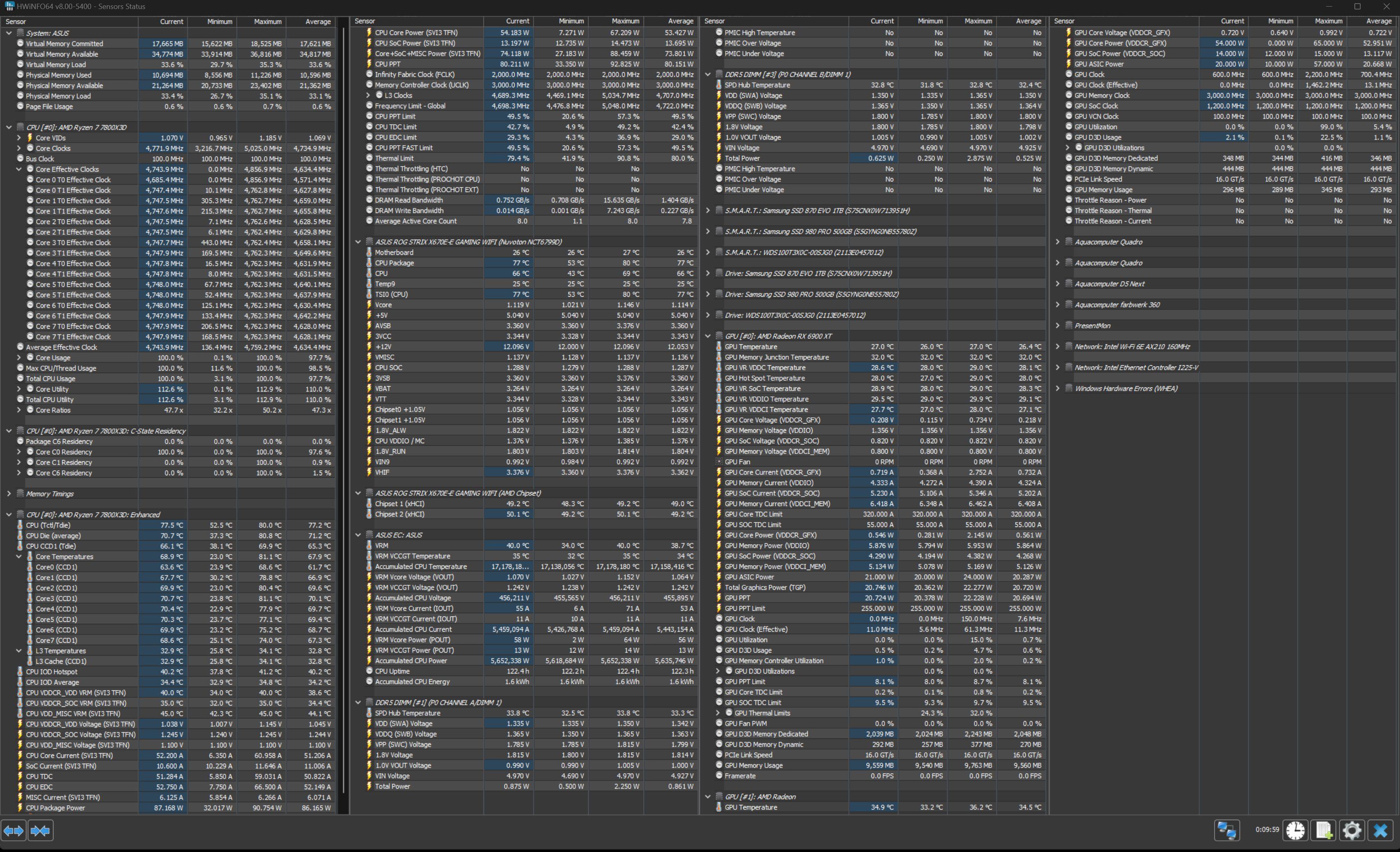
Task: Expand the Core VIDs row
Action: [19, 137]
